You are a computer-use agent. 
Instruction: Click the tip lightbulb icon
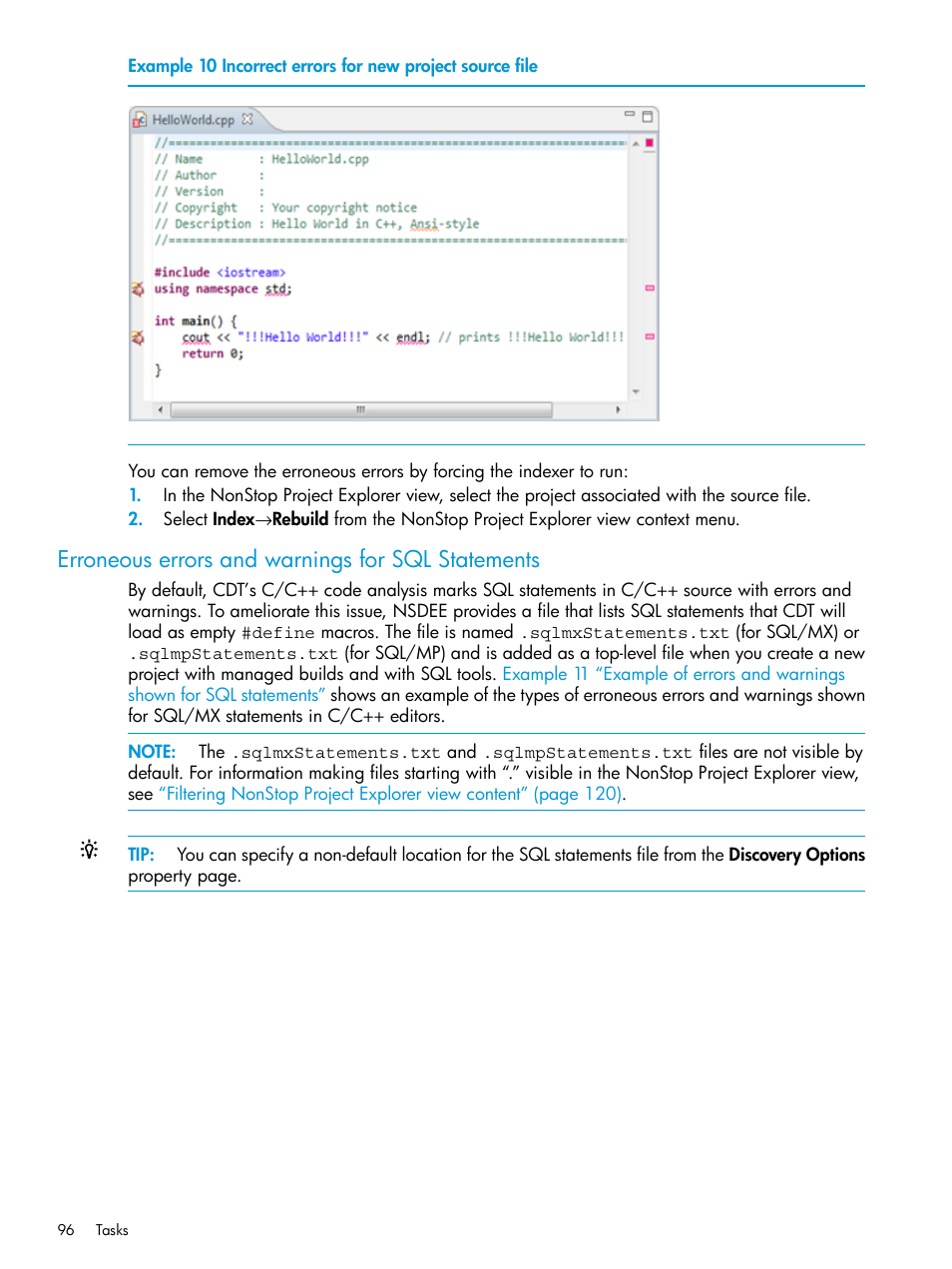click(90, 850)
